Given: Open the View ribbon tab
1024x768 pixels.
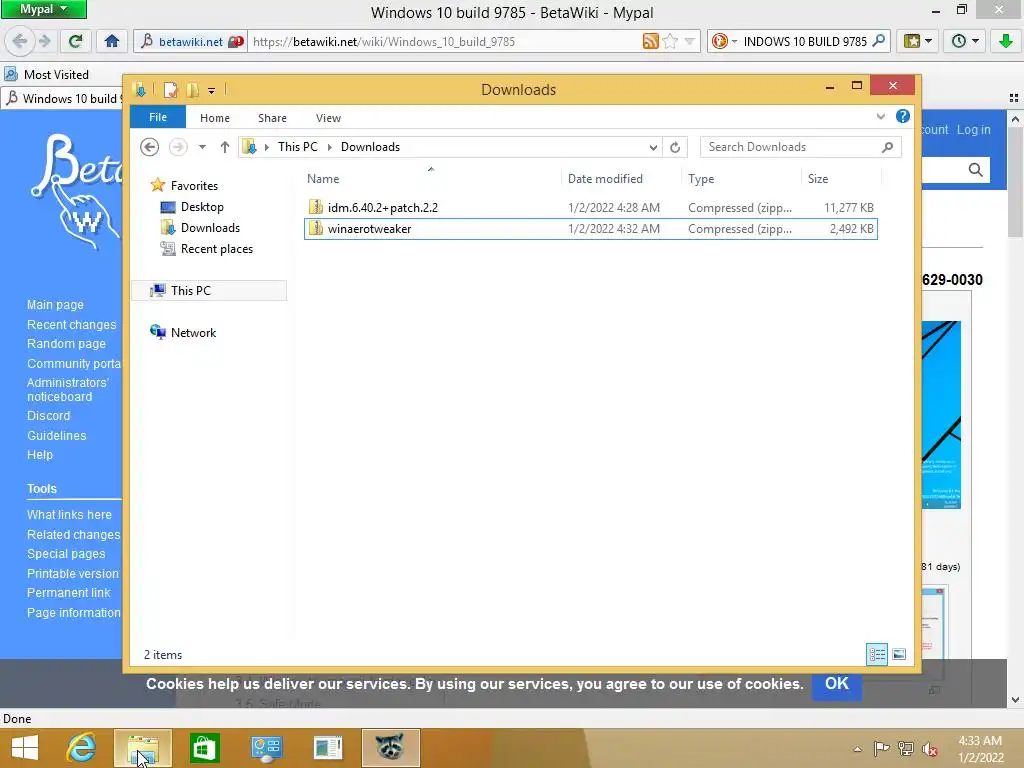Looking at the screenshot, I should [328, 118].
